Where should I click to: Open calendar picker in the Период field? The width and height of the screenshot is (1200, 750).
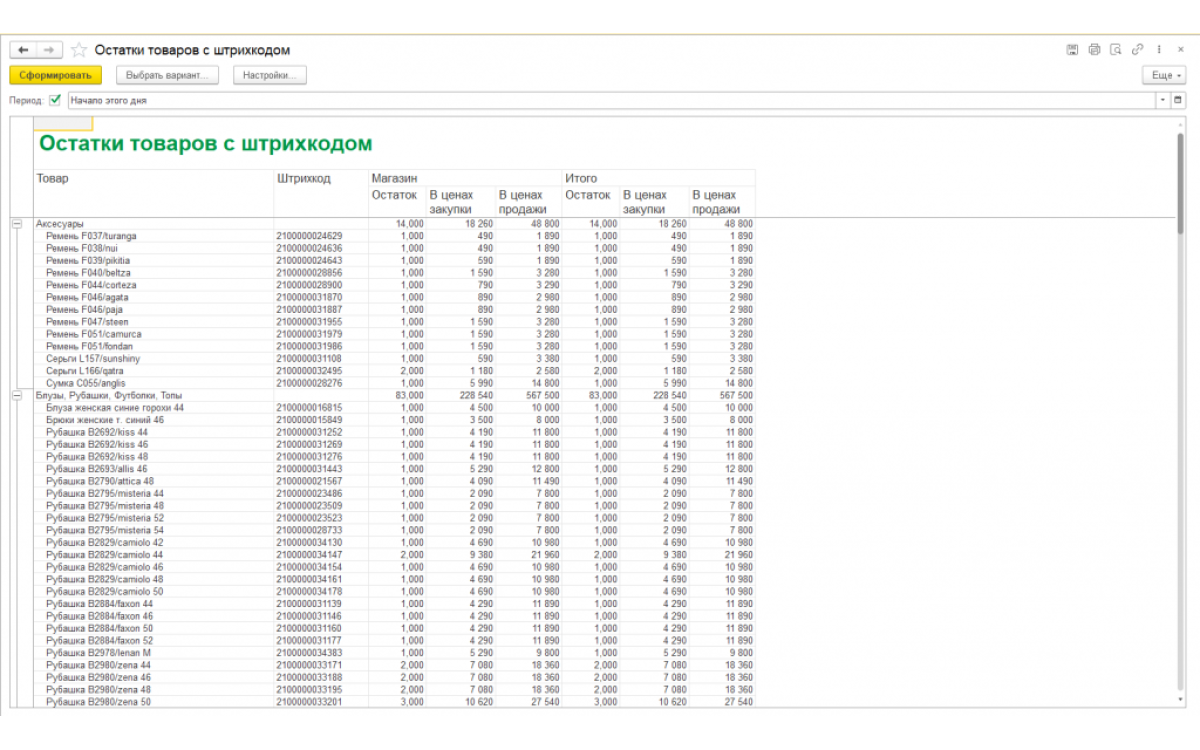point(1178,100)
